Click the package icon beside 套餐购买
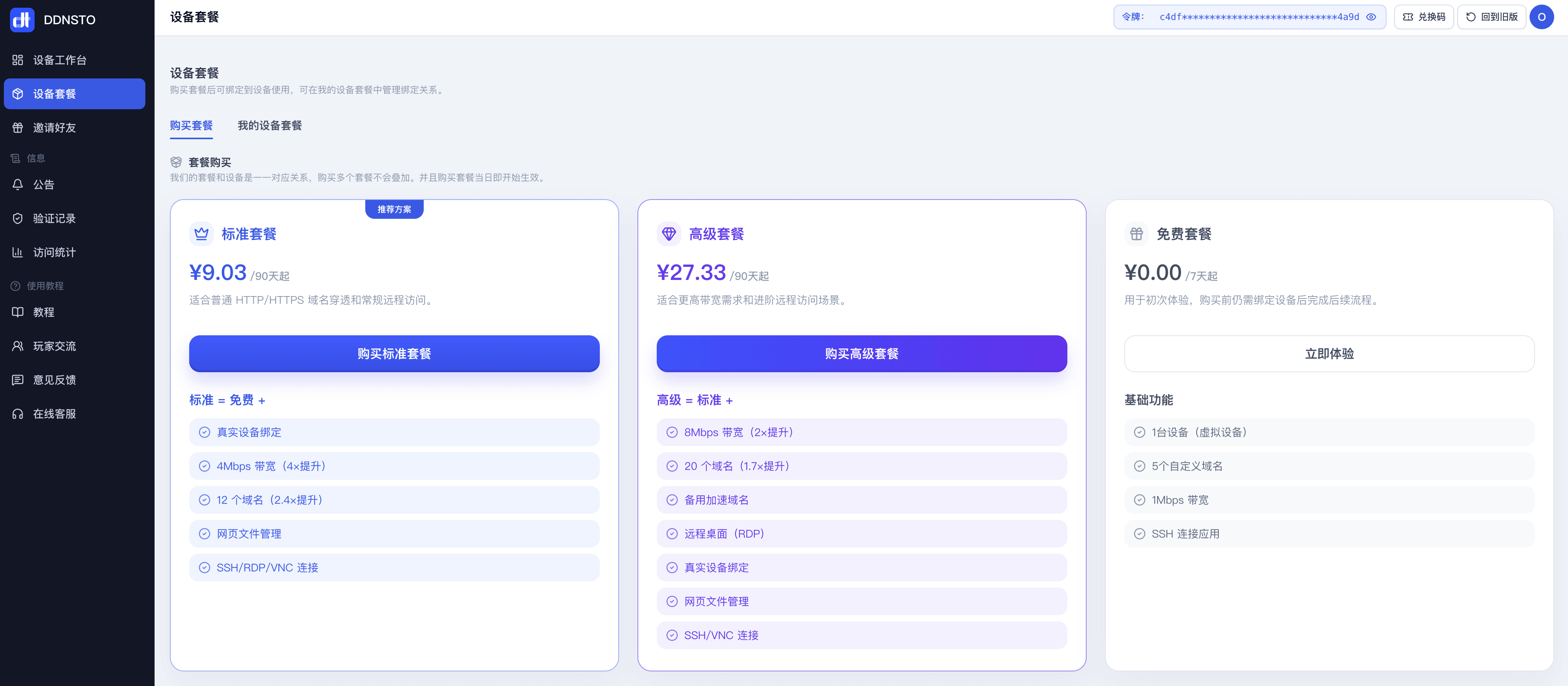The width and height of the screenshot is (1568, 686). click(176, 163)
